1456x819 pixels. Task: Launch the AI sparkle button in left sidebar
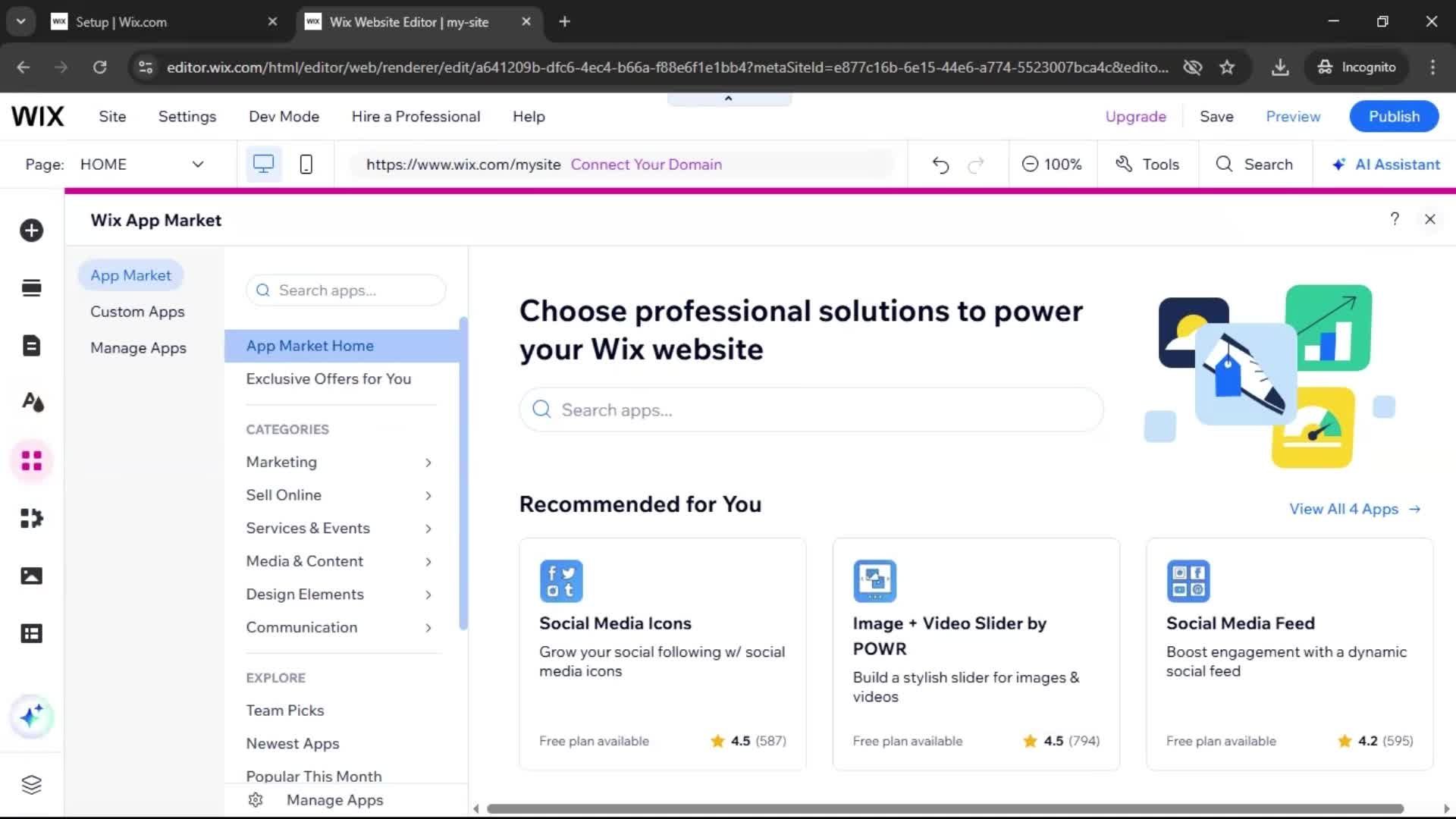[x=31, y=717]
